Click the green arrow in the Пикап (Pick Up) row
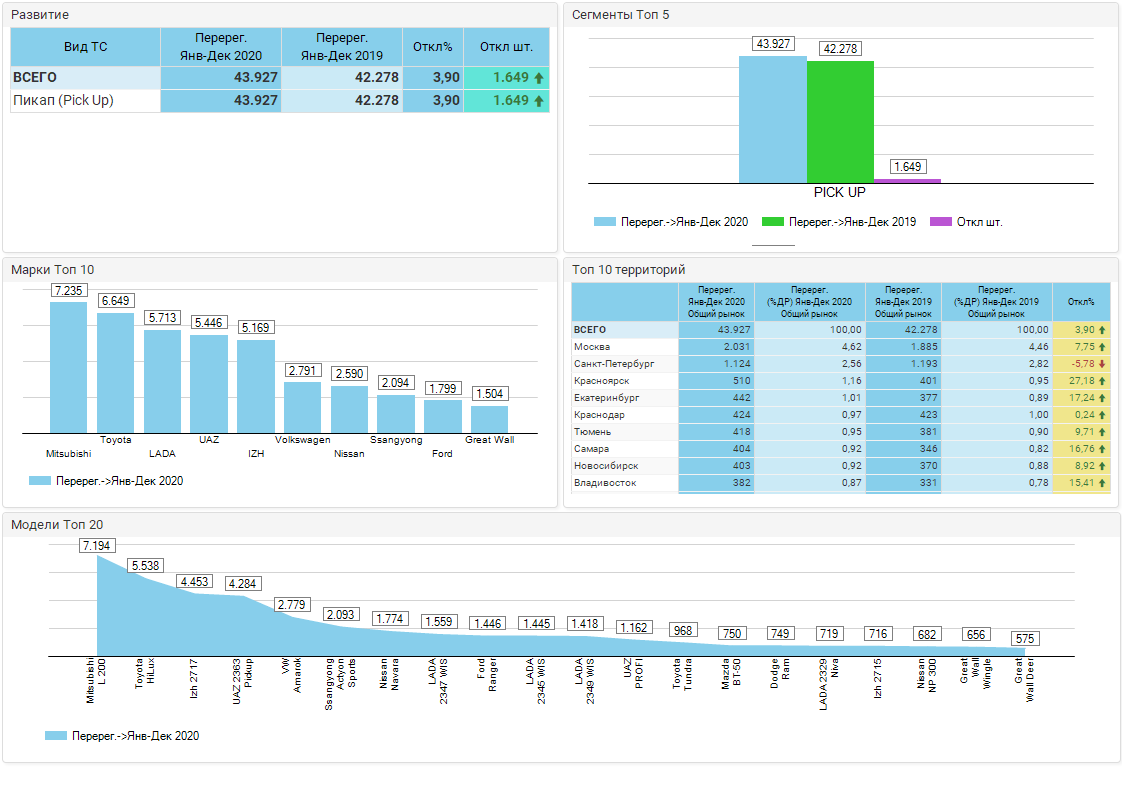This screenshot has height=793, width=1122. [x=539, y=101]
